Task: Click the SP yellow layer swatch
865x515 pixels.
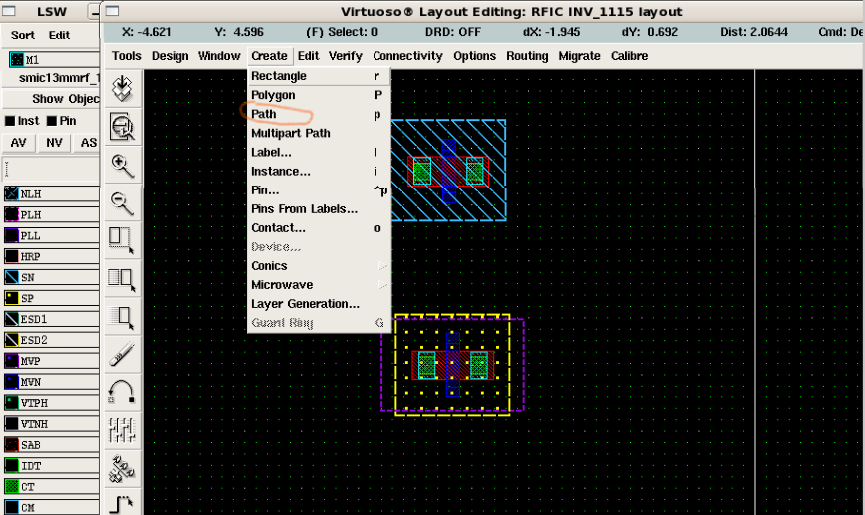Action: [12, 298]
